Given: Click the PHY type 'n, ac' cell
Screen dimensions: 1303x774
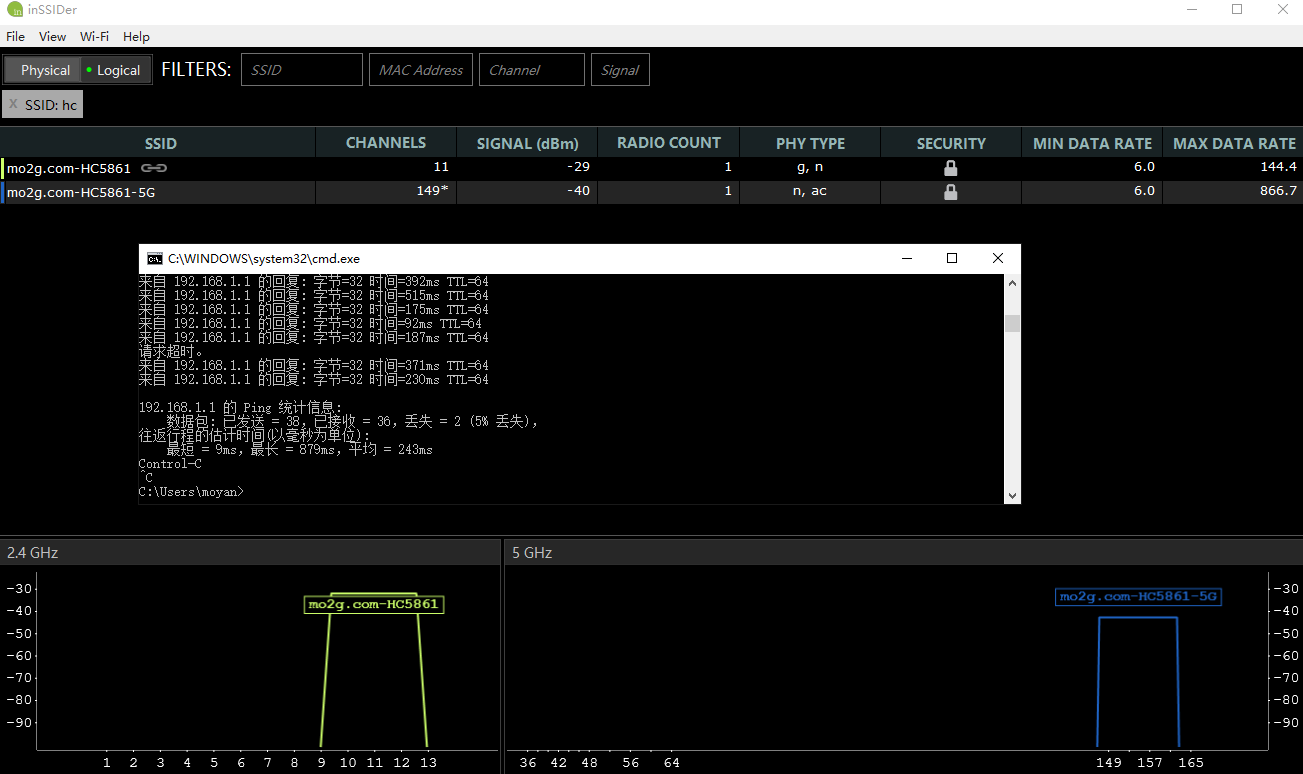Looking at the screenshot, I should [810, 192].
